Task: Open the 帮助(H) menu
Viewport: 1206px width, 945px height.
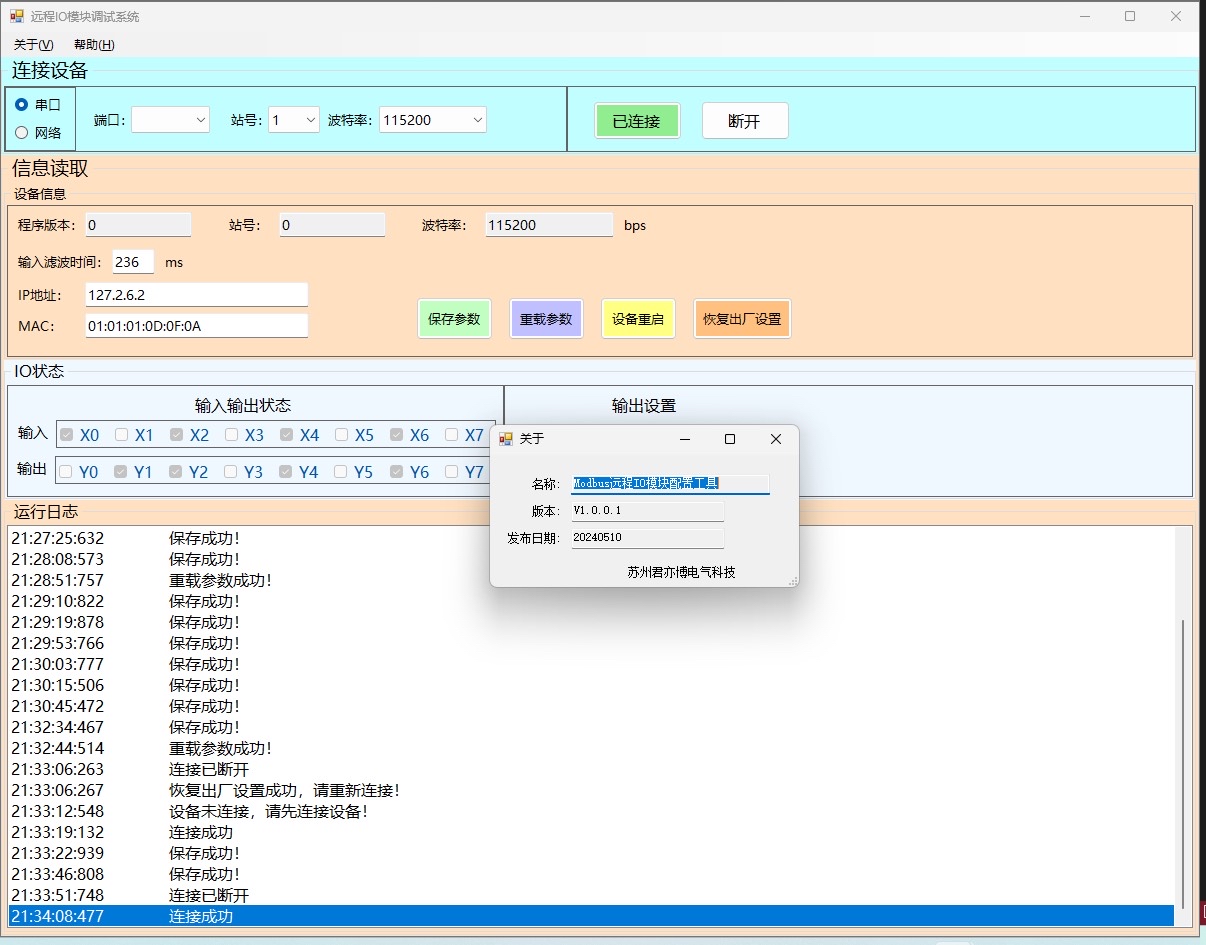Action: pos(94,45)
